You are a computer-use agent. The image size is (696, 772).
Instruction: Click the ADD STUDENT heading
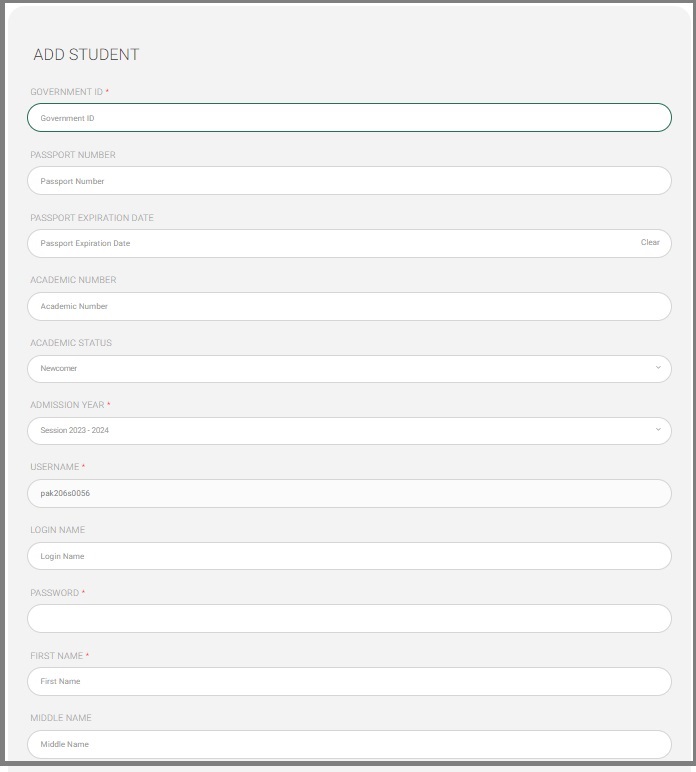(x=86, y=54)
